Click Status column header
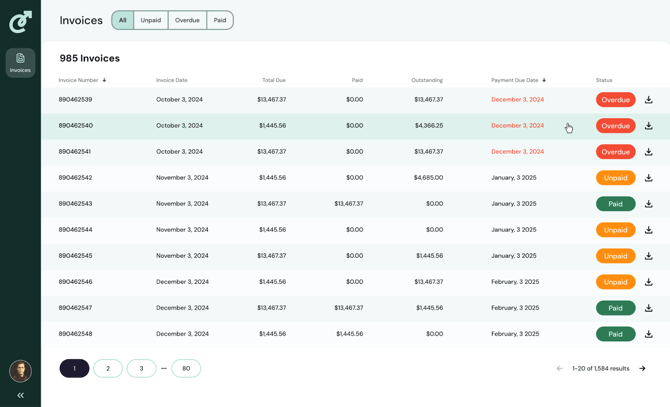670x407 pixels. pos(604,80)
